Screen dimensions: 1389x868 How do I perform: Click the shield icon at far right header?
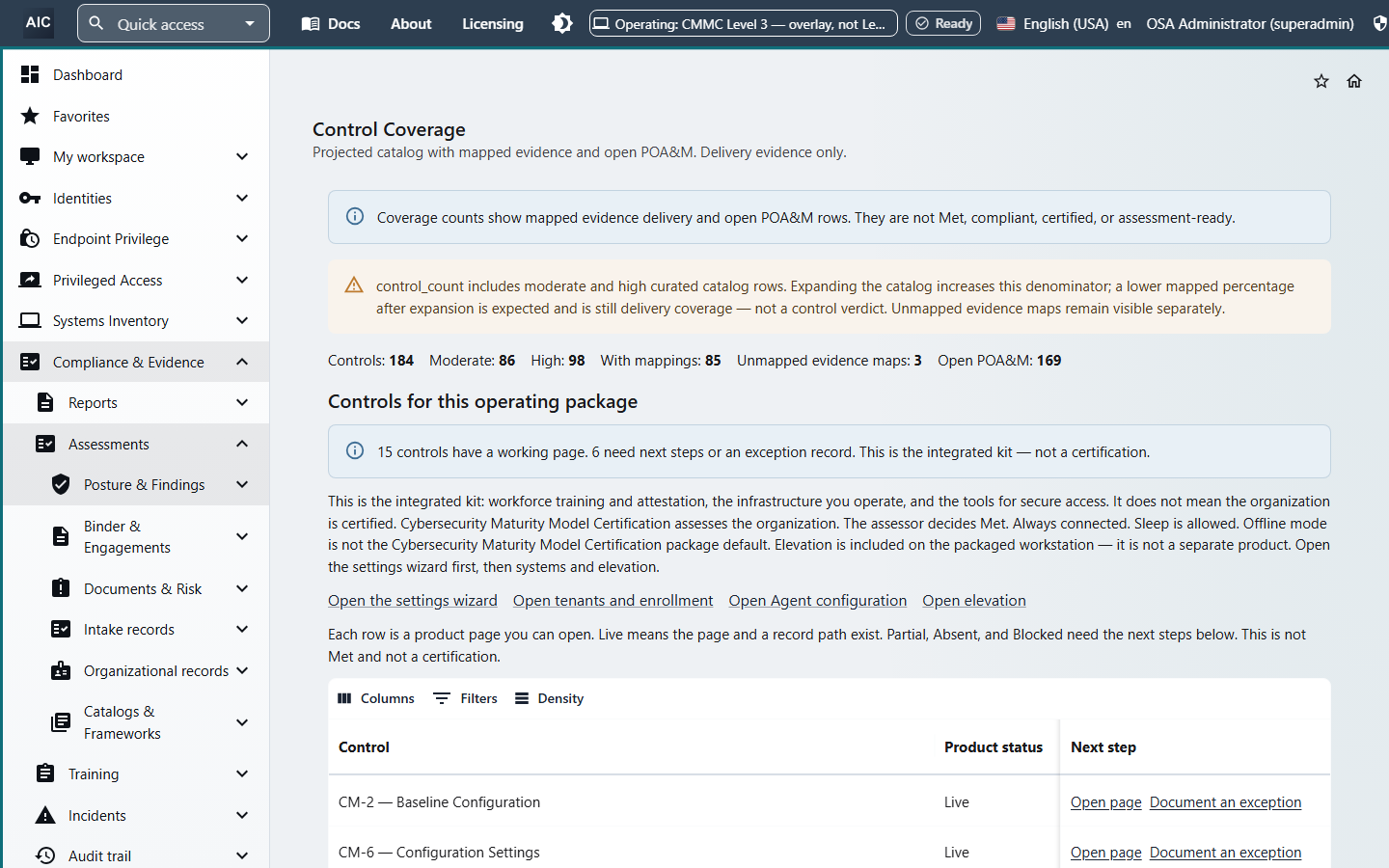[x=1380, y=23]
